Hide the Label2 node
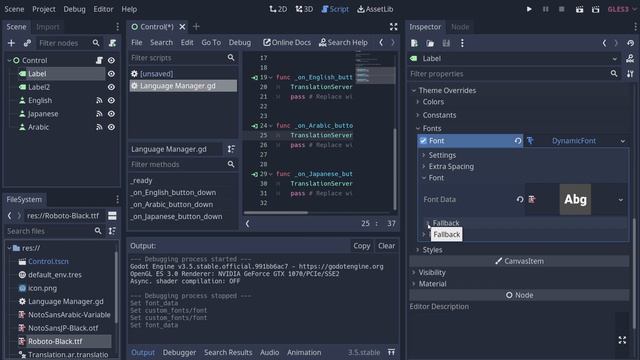 [x=111, y=87]
